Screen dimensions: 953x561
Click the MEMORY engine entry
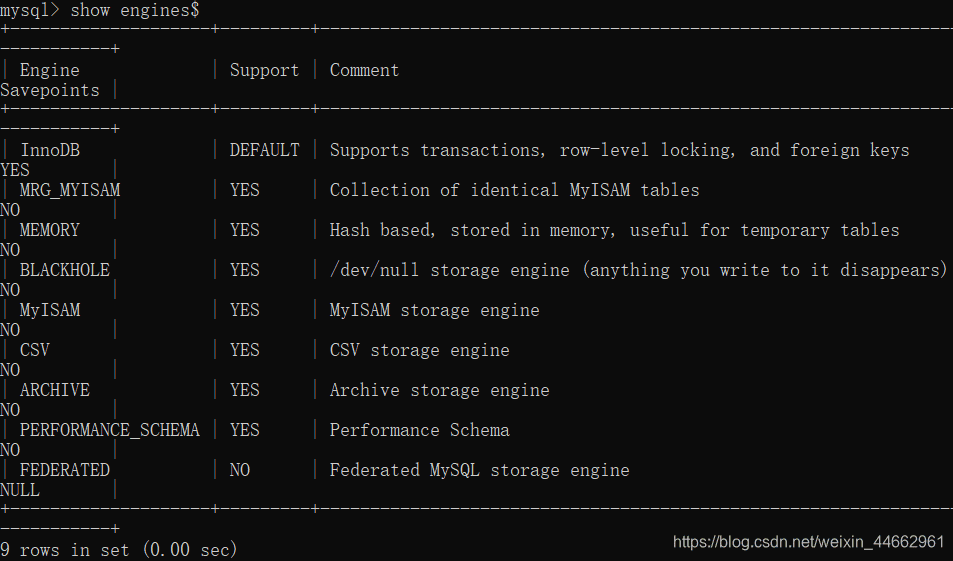click(49, 230)
